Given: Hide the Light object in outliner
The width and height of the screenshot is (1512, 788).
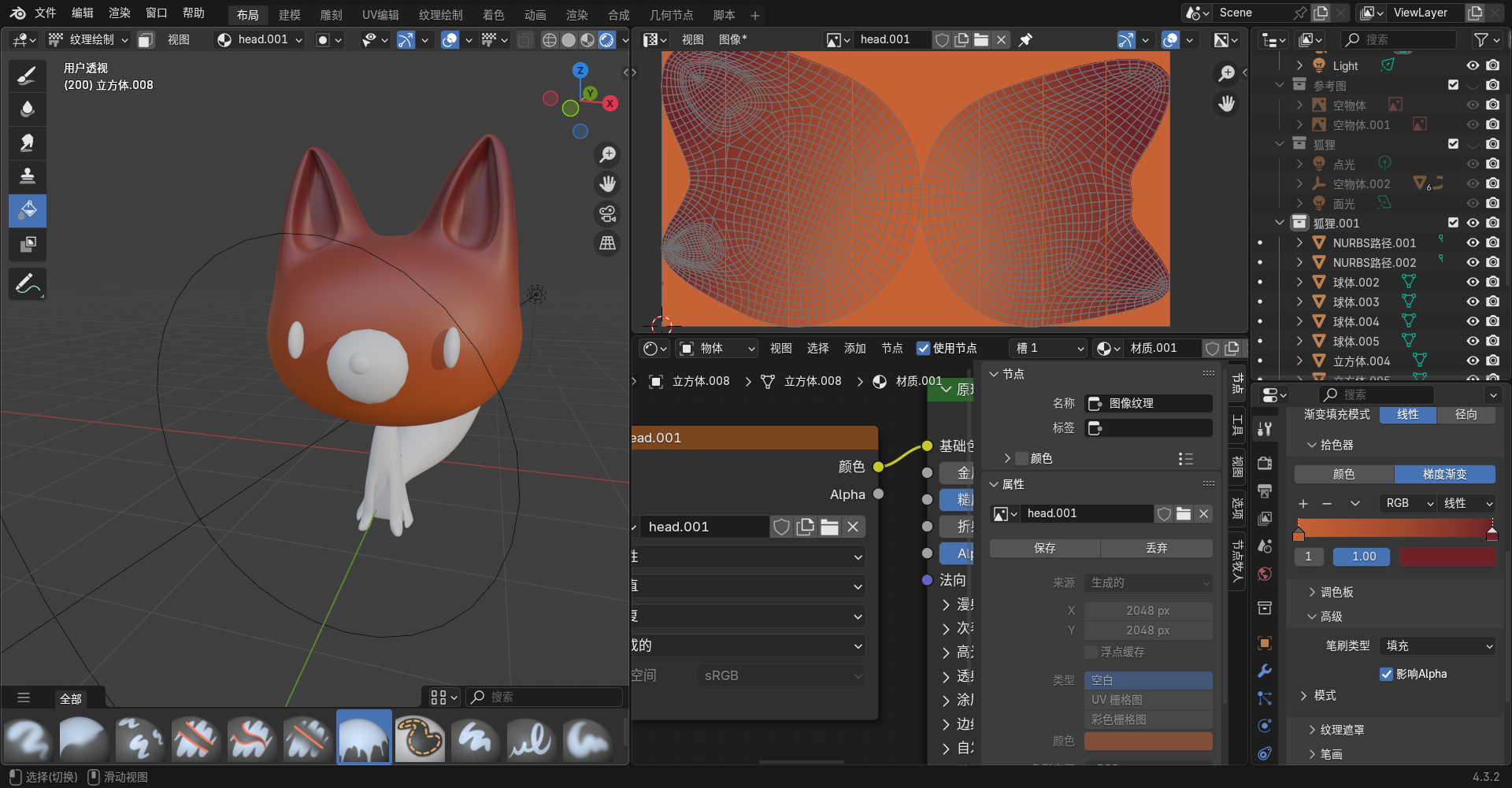Looking at the screenshot, I should [x=1472, y=66].
